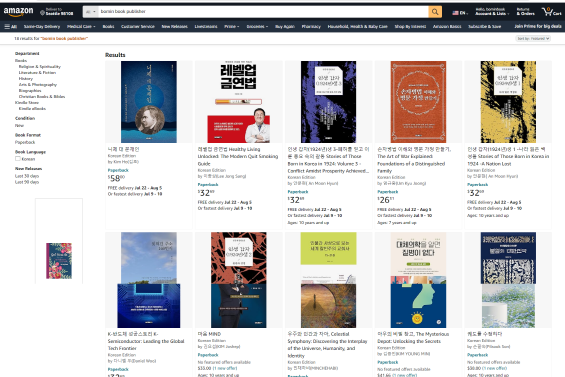Screen dimensions: 565x377
Task: Filter by History department
Action: 26,79
